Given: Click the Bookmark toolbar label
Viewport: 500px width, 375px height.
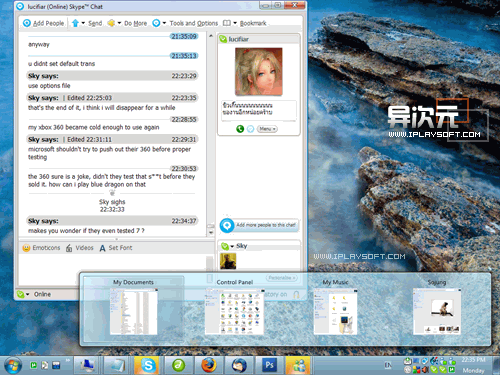Looking at the screenshot, I should [253, 23].
